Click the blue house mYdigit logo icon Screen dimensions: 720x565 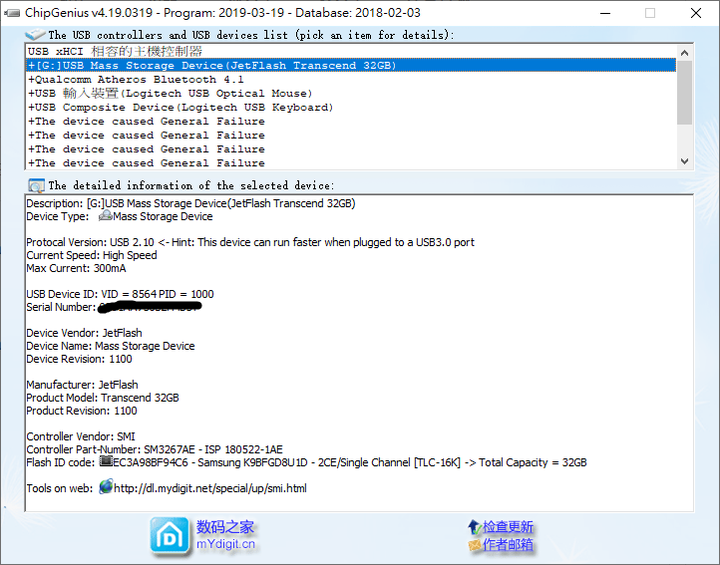pos(169,535)
